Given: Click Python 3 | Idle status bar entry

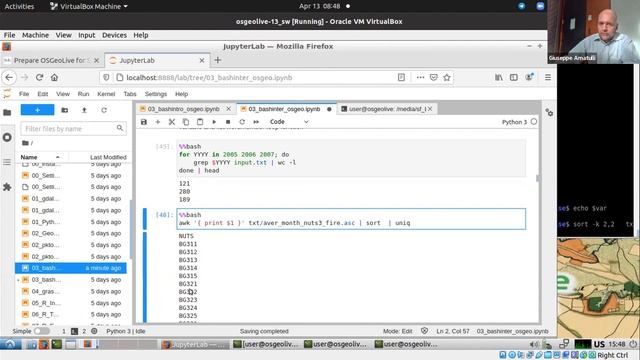Looking at the screenshot, I should [x=126, y=331].
